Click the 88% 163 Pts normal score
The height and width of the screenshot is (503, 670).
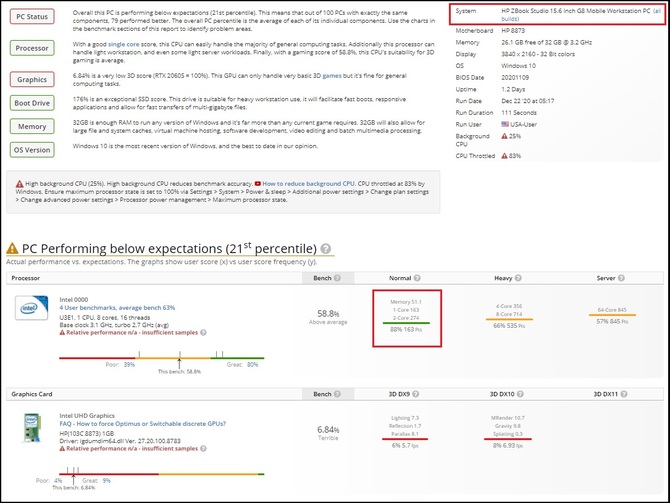[x=406, y=330]
